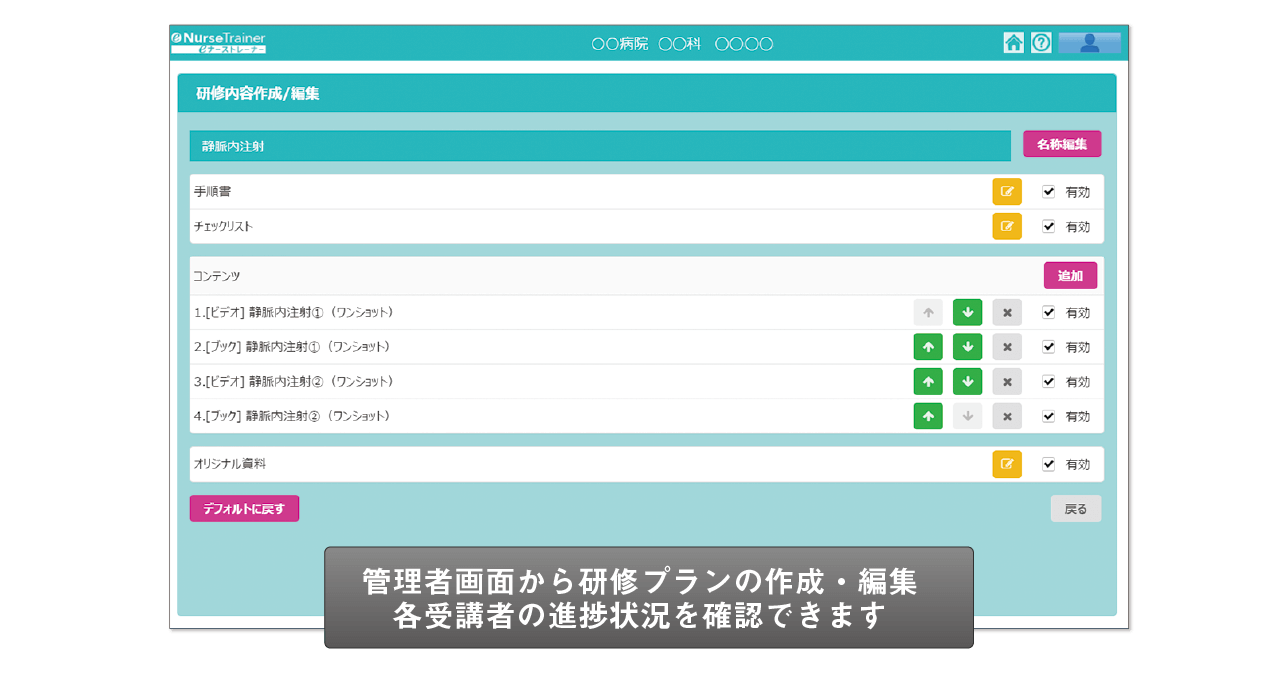
Task: Open the user account icon
Action: click(1089, 43)
